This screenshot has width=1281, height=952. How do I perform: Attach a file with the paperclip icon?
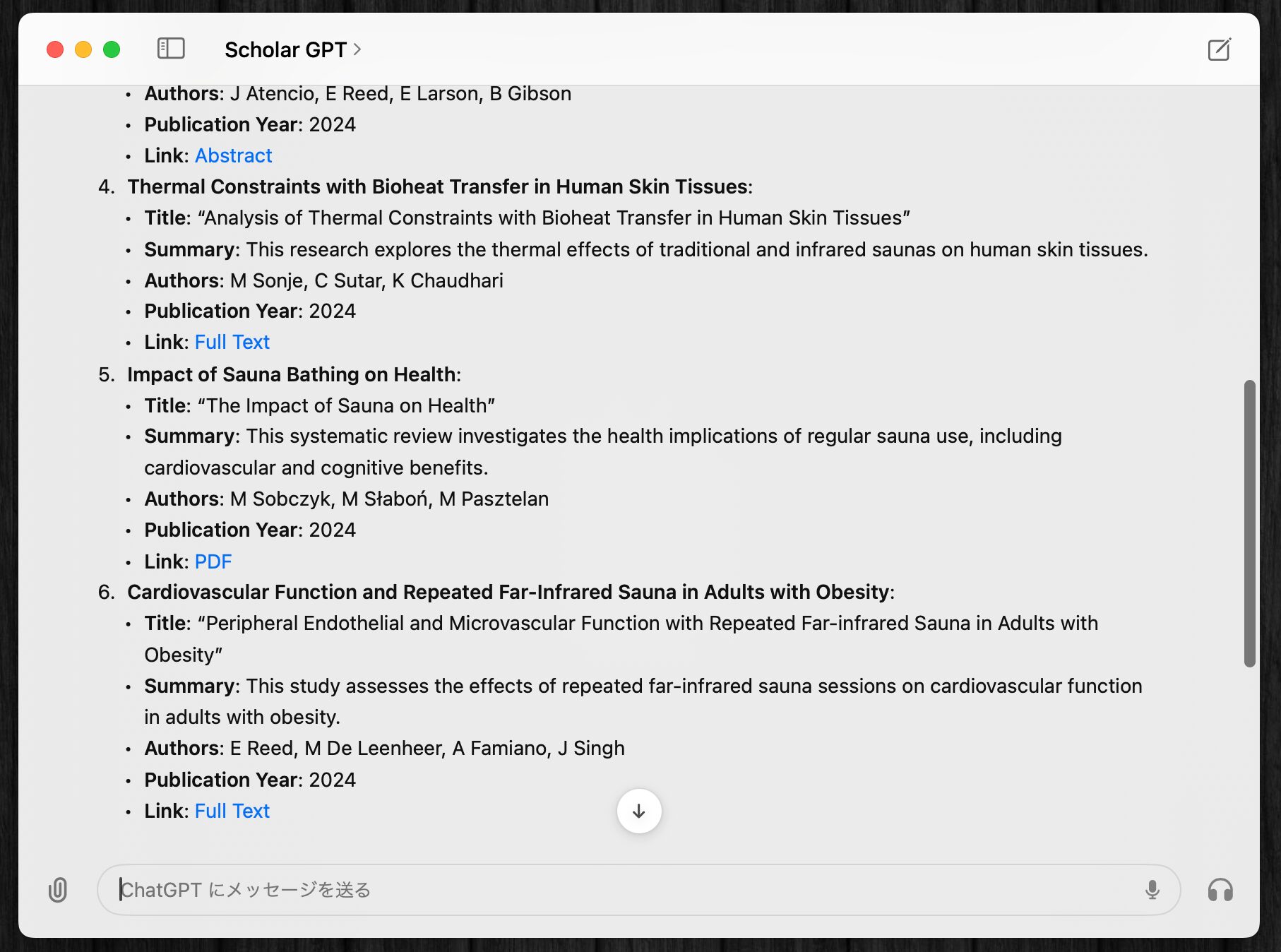58,890
